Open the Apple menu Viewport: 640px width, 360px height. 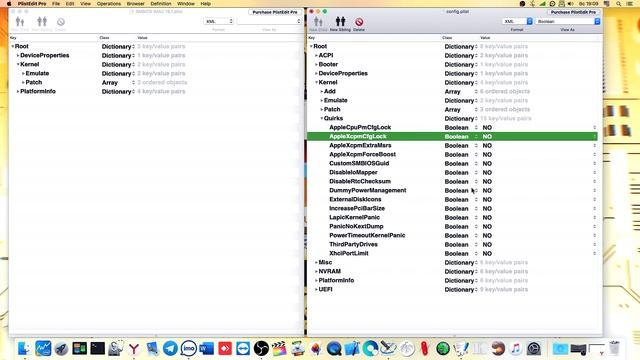point(9,4)
